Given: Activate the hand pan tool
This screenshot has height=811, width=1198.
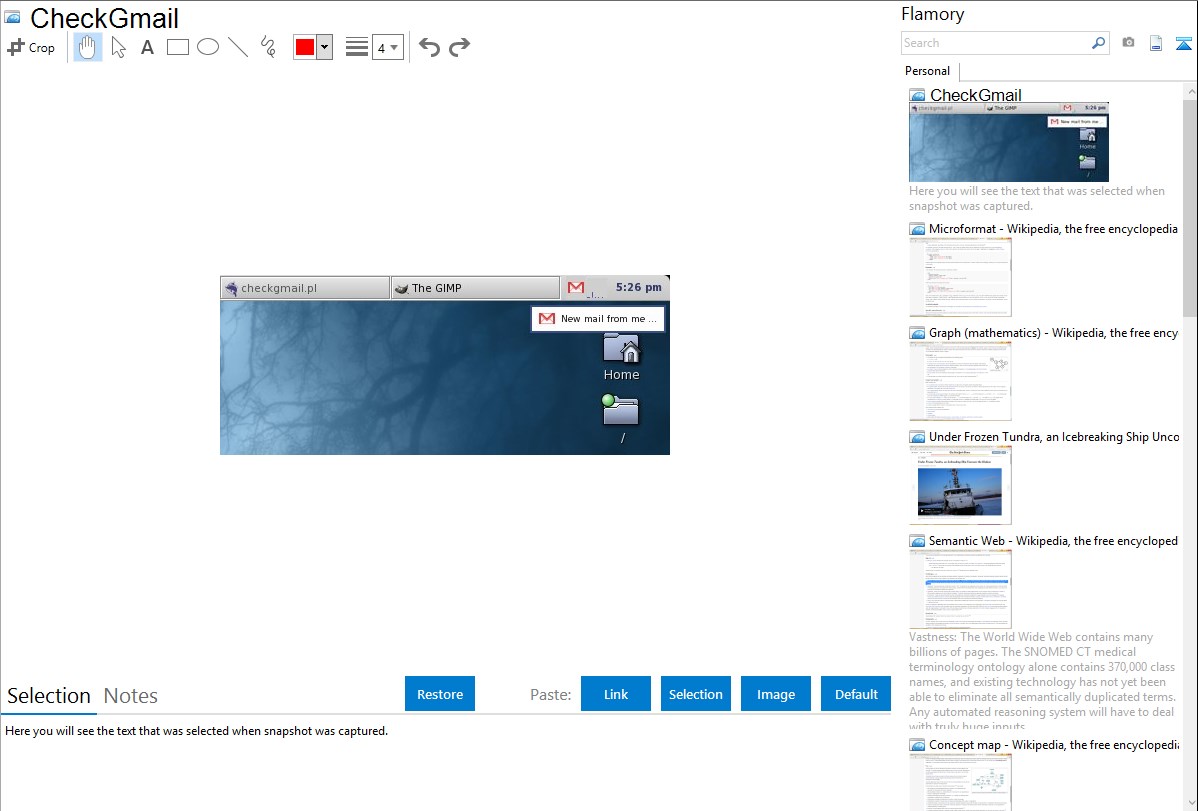Looking at the screenshot, I should click(x=88, y=47).
